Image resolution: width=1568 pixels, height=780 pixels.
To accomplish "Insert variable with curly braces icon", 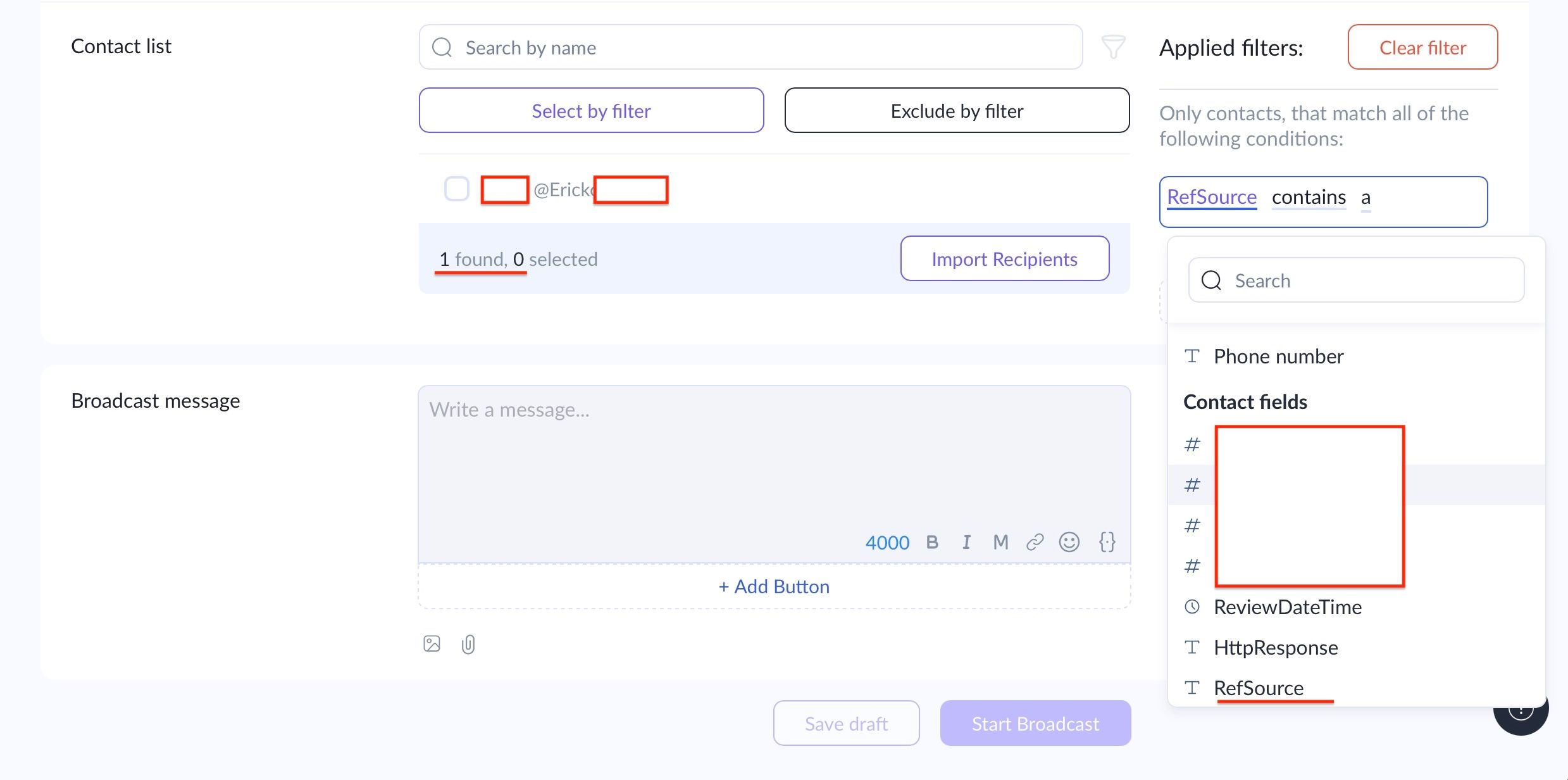I will point(1107,542).
